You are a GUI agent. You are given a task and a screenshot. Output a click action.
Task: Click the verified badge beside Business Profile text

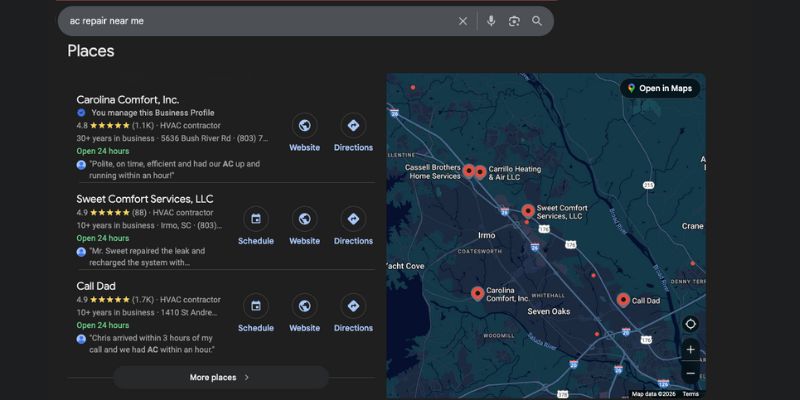point(81,113)
